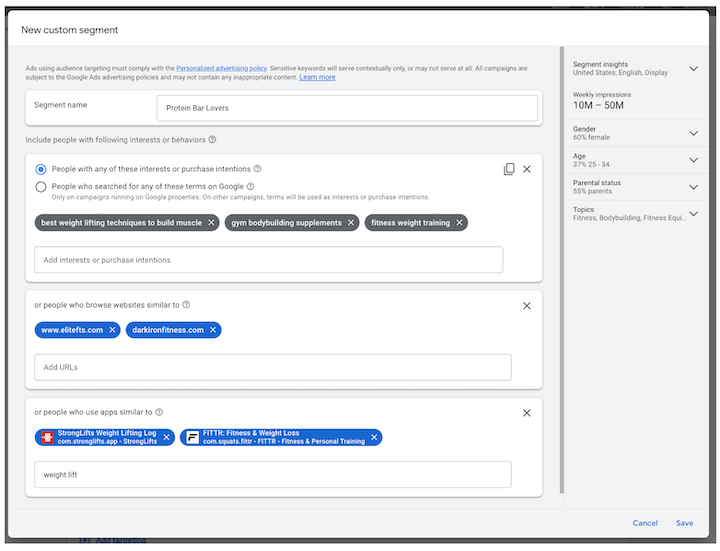Image resolution: width=720 pixels, height=551 pixels.
Task: Remove 'fitness weight training' keyword chip
Action: [459, 223]
